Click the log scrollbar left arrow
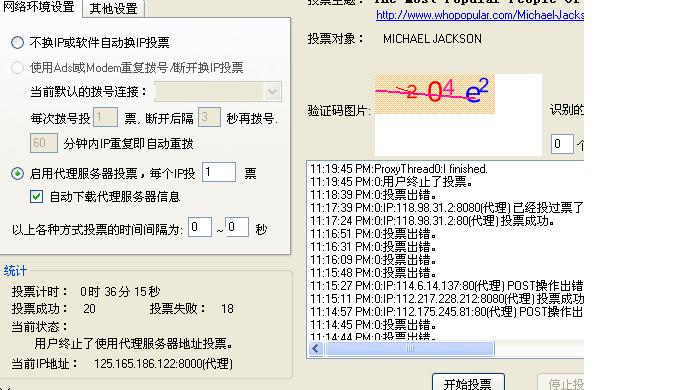683x390 pixels. point(316,349)
